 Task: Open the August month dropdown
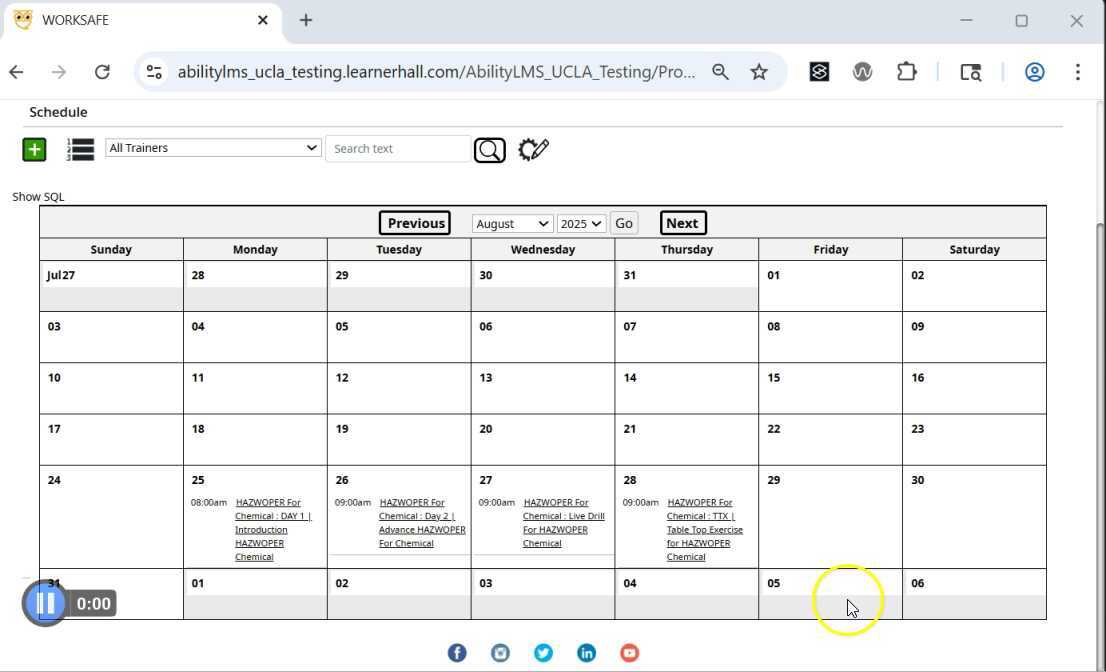click(x=511, y=224)
